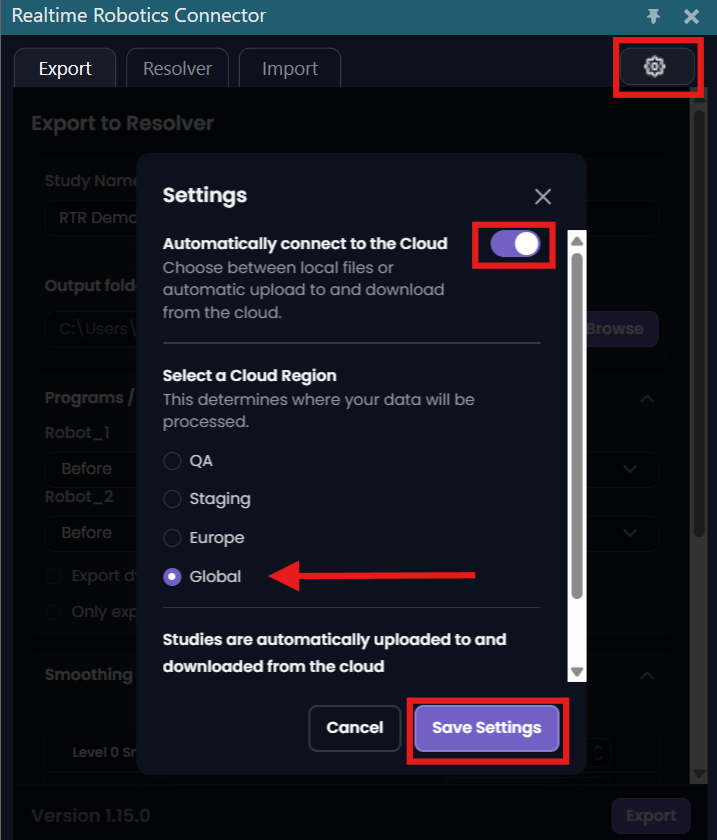
Task: Open the Import tab
Action: 290,68
